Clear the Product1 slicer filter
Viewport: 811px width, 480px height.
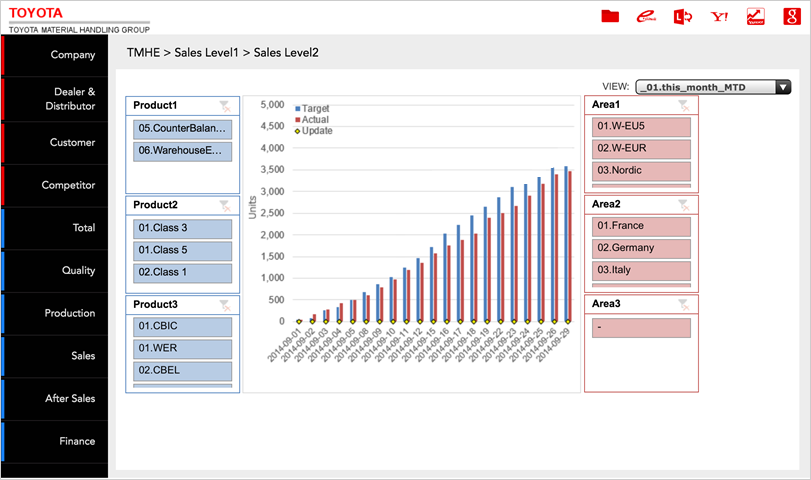tap(225, 105)
